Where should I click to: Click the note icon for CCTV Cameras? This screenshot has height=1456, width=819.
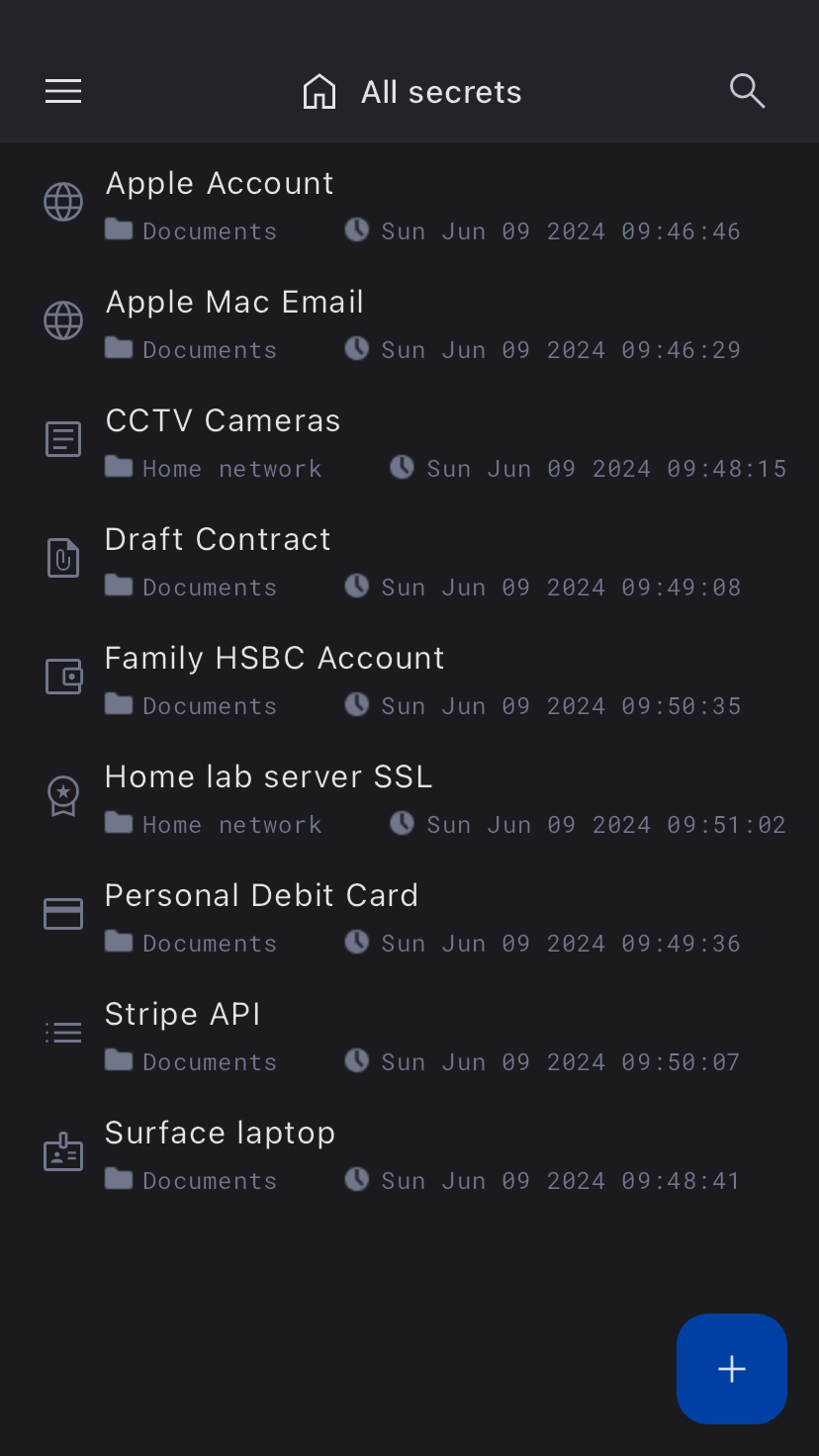click(63, 439)
